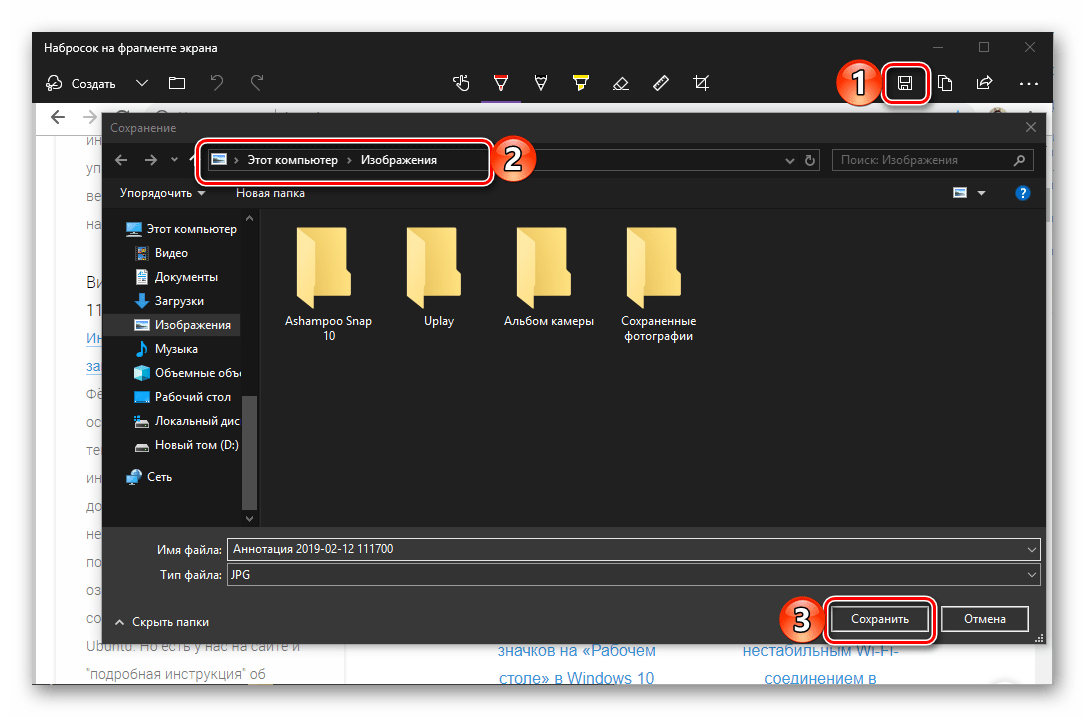Select the pencil tool
1086x717 pixels.
tap(540, 83)
